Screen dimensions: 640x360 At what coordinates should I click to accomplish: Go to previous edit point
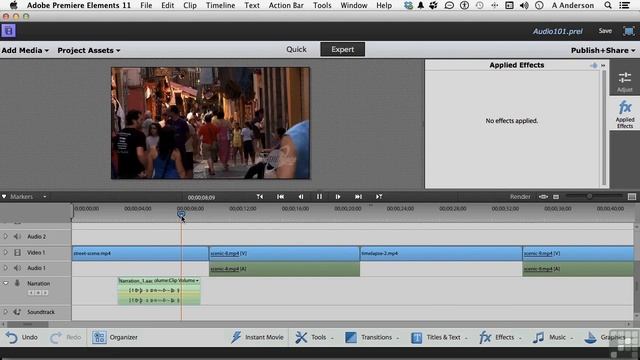(260, 197)
